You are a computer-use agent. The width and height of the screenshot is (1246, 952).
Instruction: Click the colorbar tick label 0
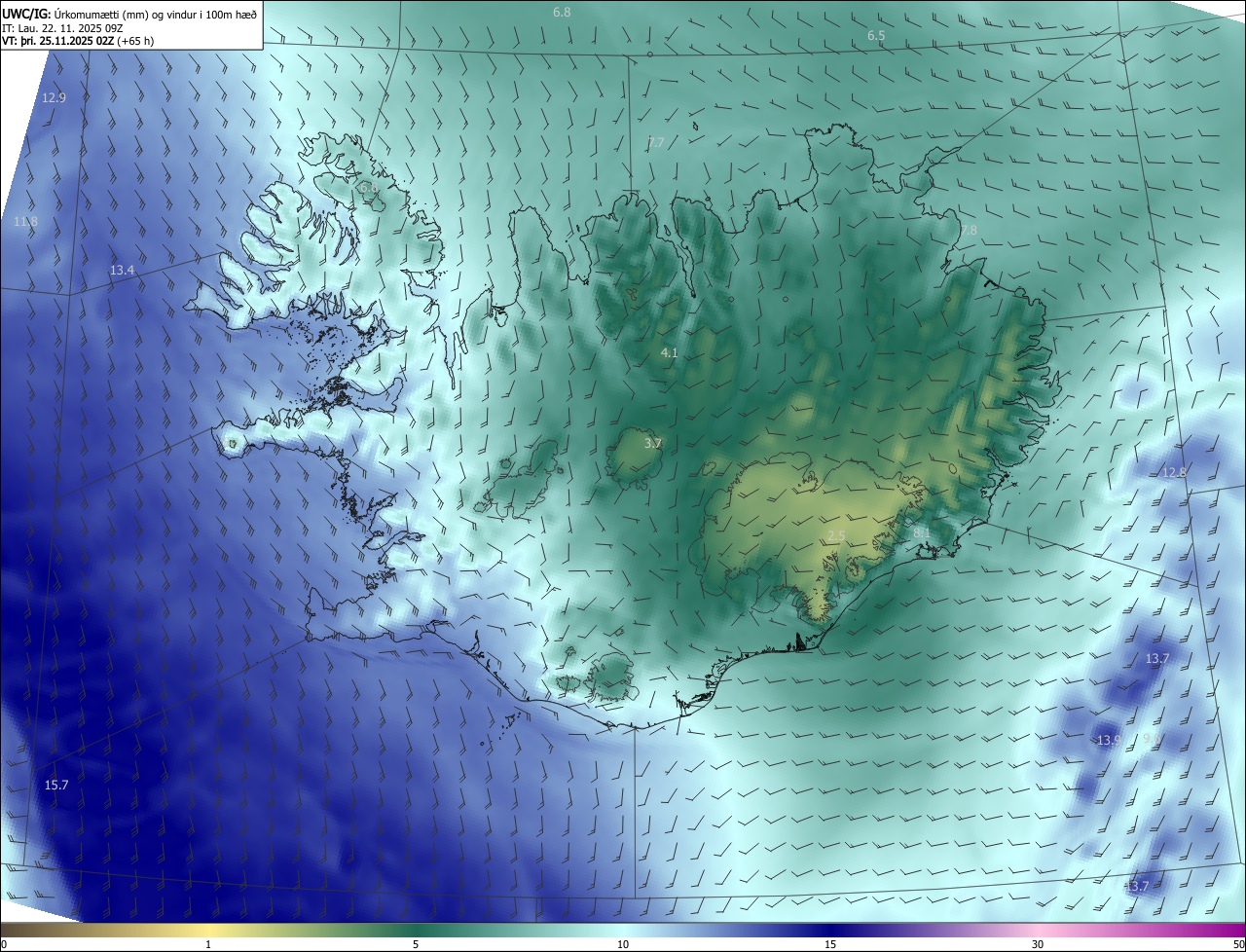4,944
